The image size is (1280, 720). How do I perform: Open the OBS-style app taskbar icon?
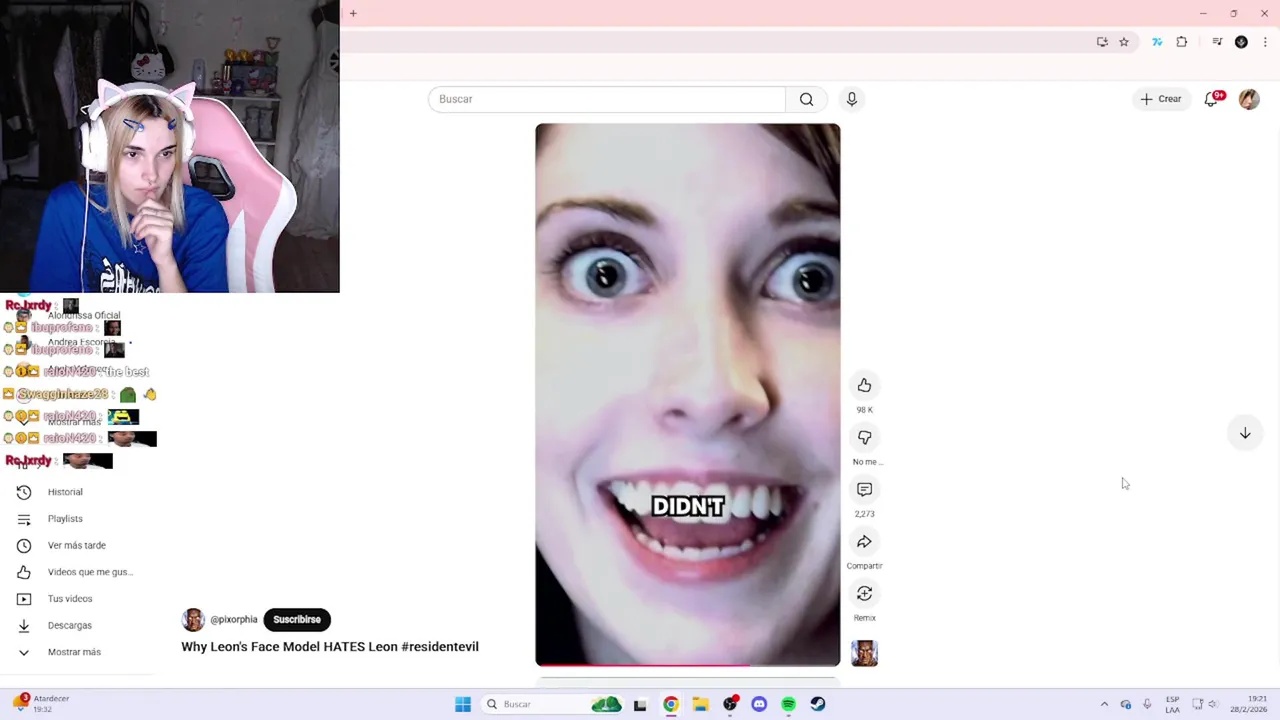click(730, 704)
